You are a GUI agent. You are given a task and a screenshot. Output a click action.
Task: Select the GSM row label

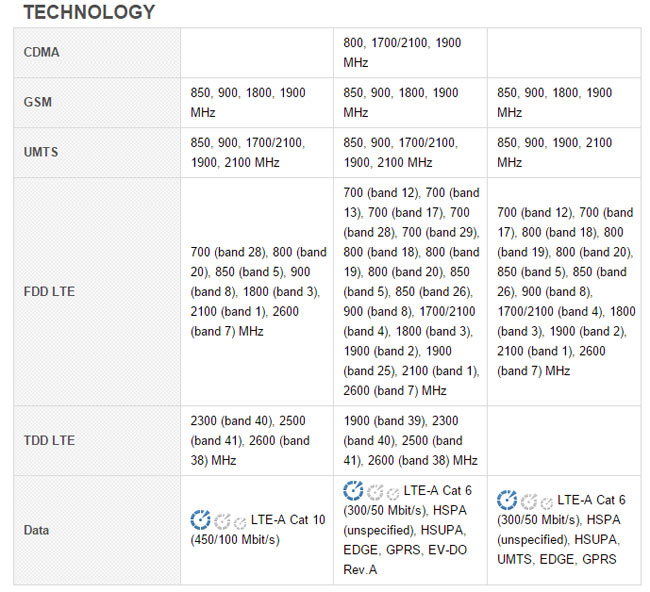(37, 102)
